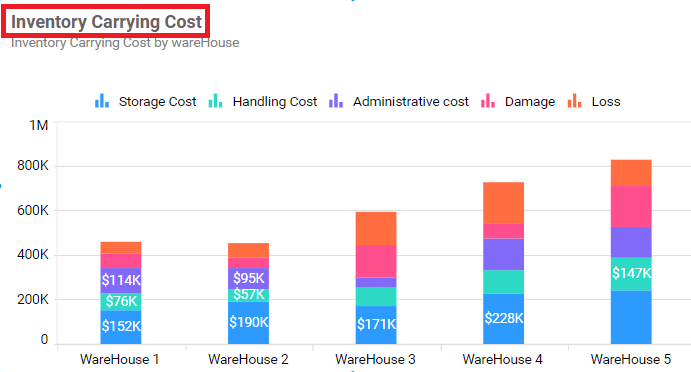Click the WareHouse 4 axis label
The width and height of the screenshot is (691, 372).
[502, 359]
